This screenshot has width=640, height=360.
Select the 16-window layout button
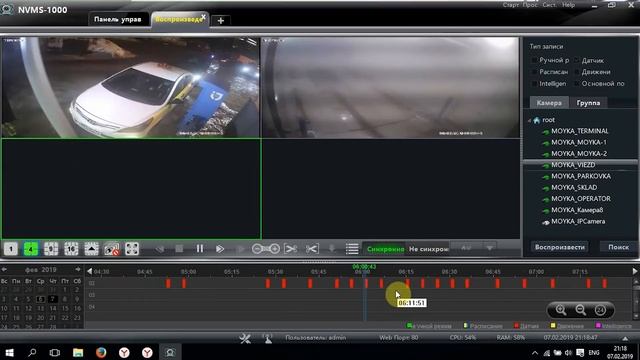pyautogui.click(x=71, y=249)
